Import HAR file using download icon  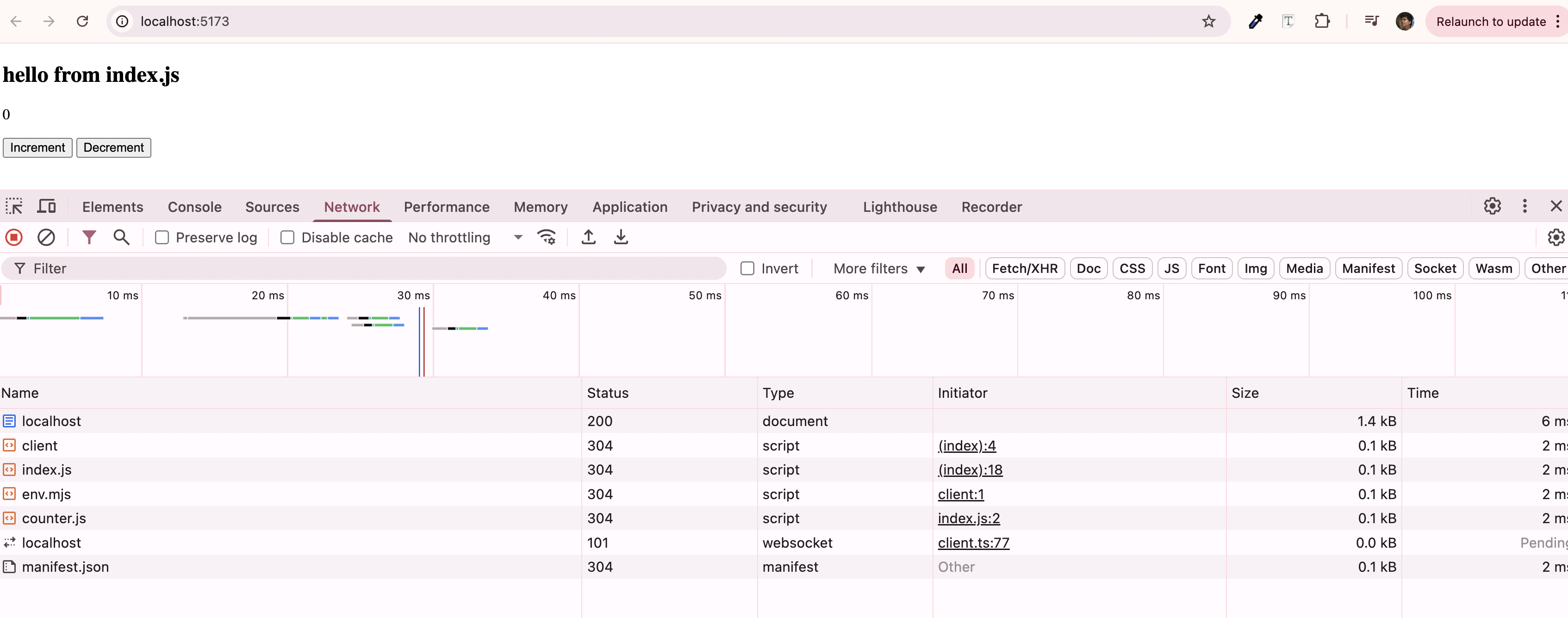[620, 237]
